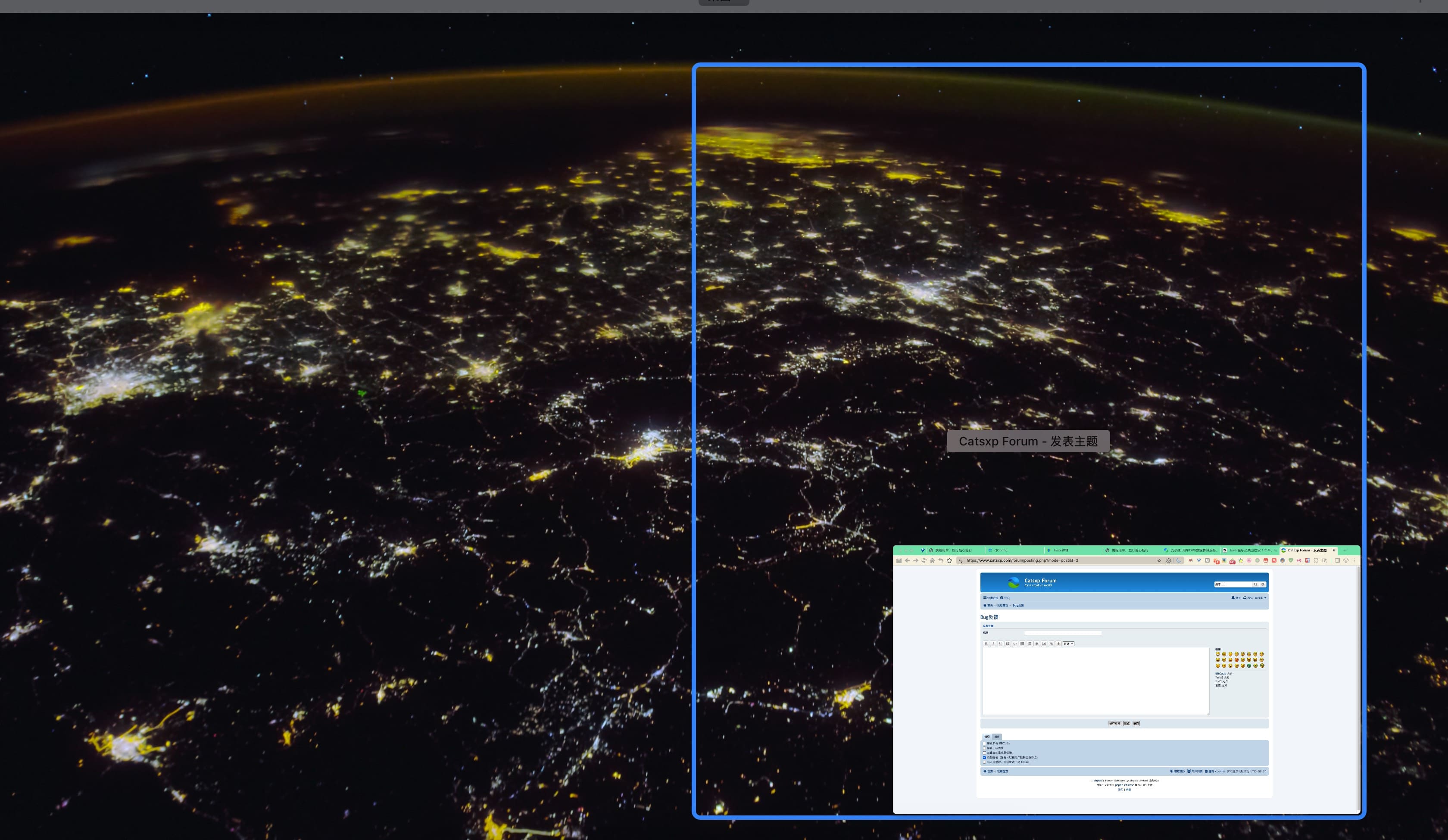1448x840 pixels.
Task: Click the undo close tab arrow icon
Action: [x=941, y=561]
